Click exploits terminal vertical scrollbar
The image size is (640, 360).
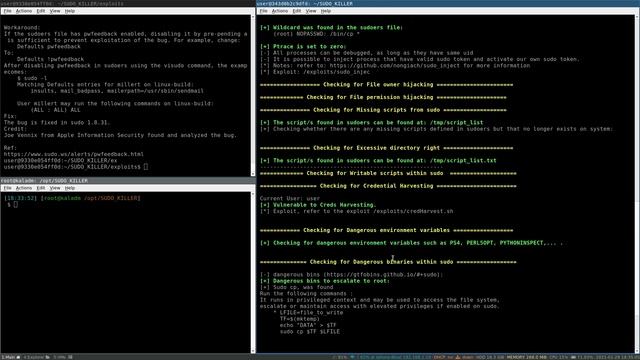pyautogui.click(x=253, y=95)
